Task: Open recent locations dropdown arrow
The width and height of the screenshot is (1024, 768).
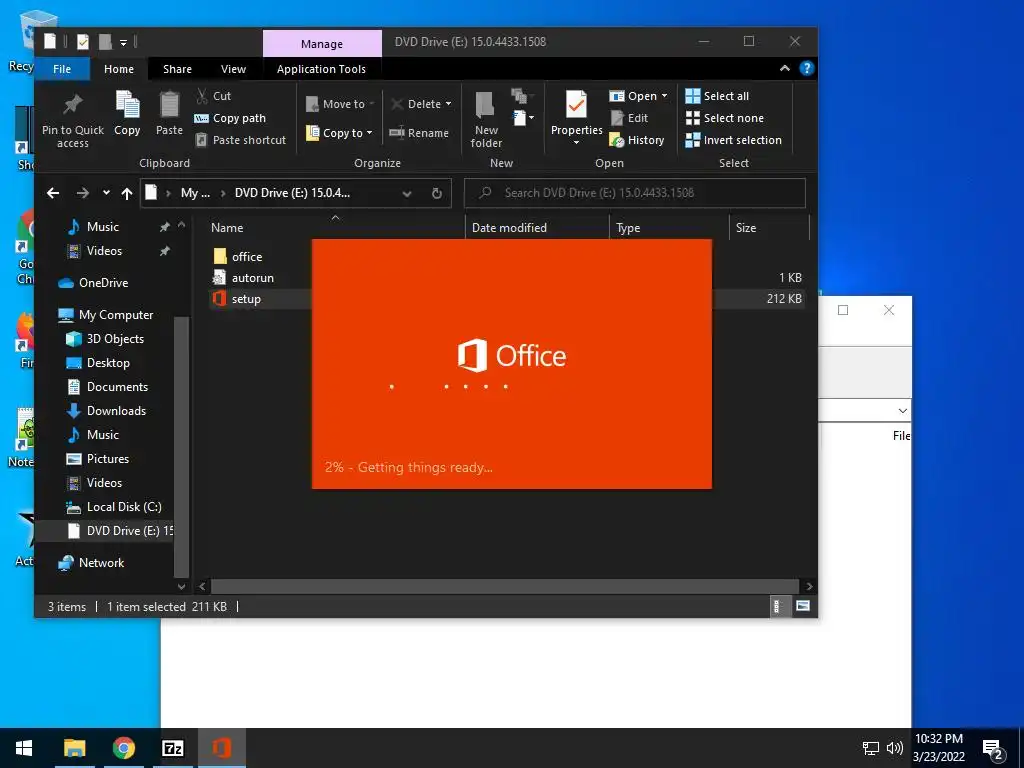Action: pyautogui.click(x=106, y=193)
